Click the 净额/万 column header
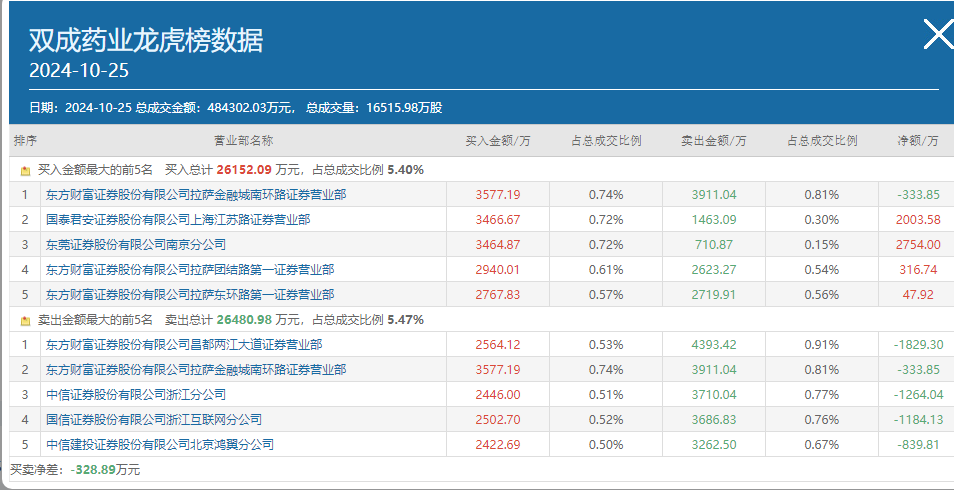954x490 pixels. point(918,141)
